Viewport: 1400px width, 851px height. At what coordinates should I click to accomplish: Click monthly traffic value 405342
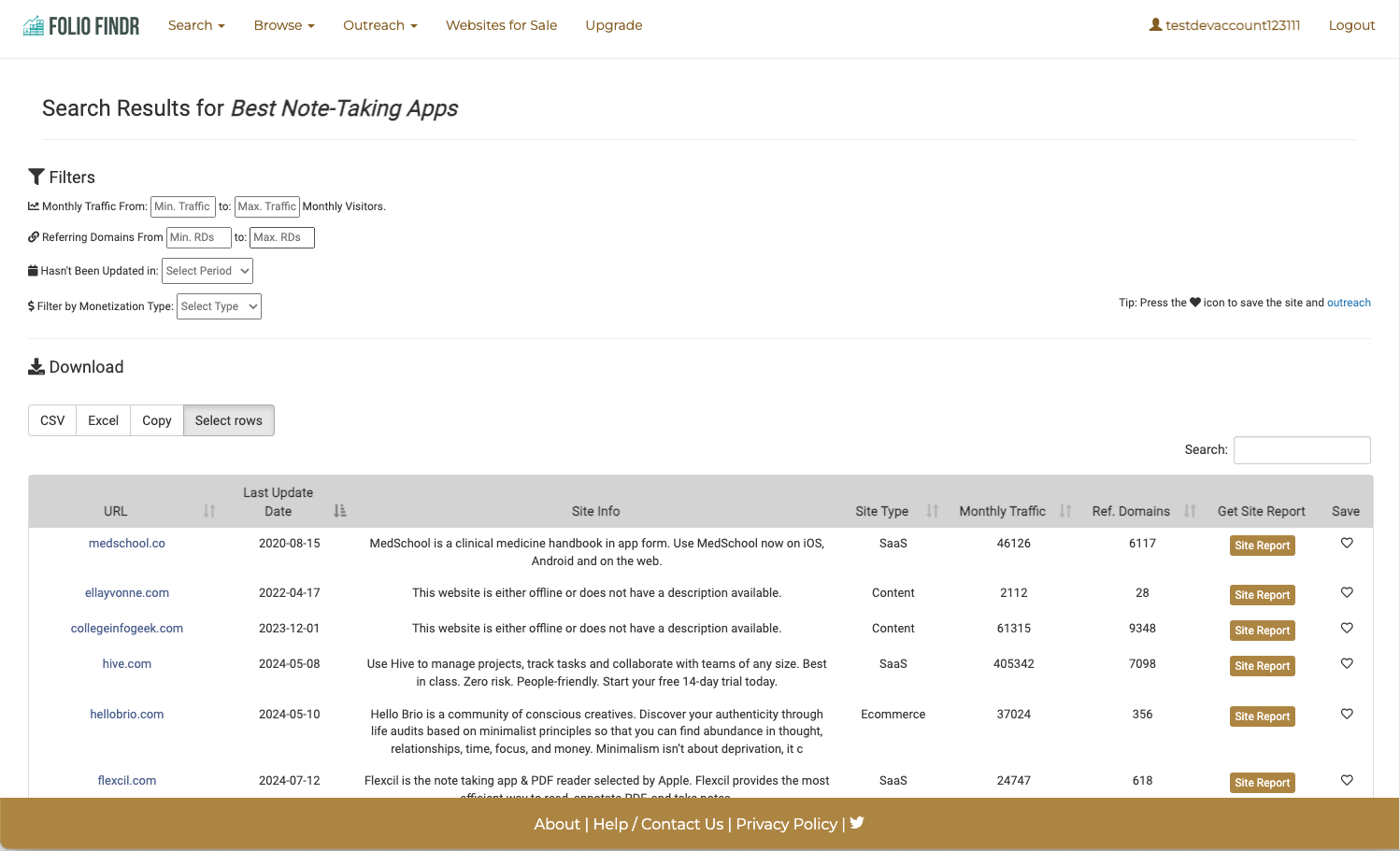[x=1014, y=663]
